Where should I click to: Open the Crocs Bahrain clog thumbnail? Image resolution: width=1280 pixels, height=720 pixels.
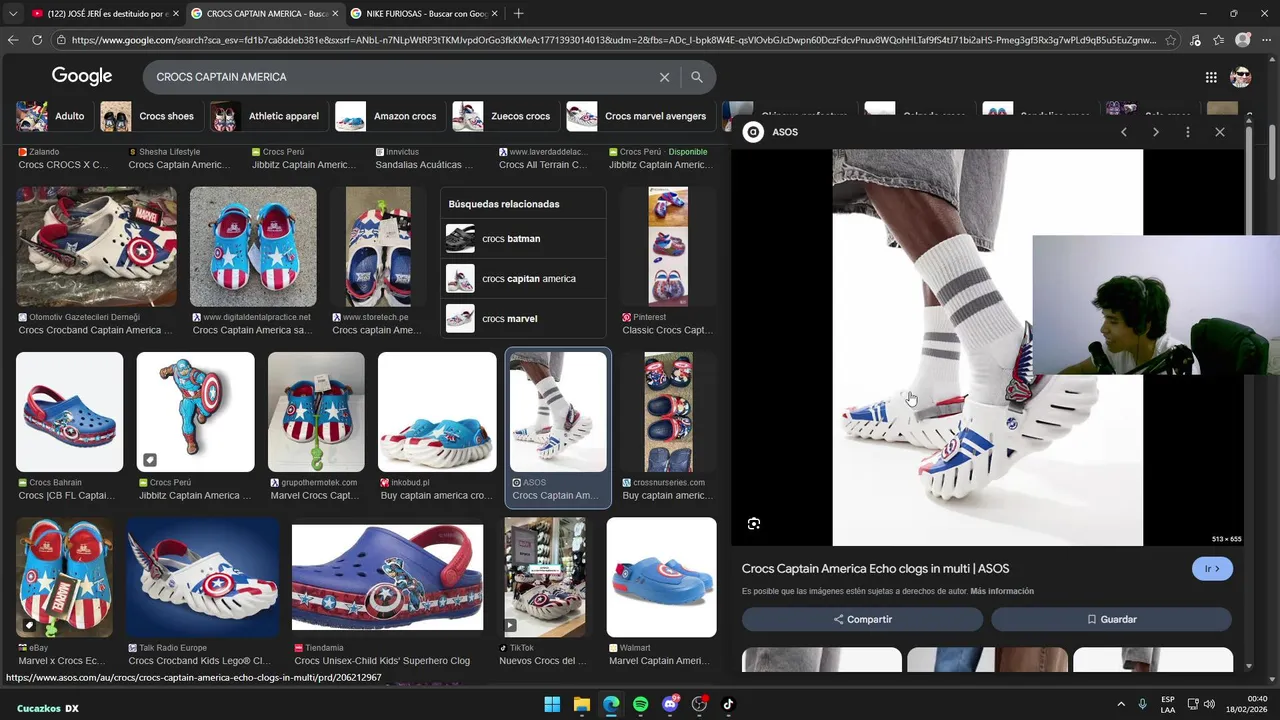pyautogui.click(x=69, y=412)
